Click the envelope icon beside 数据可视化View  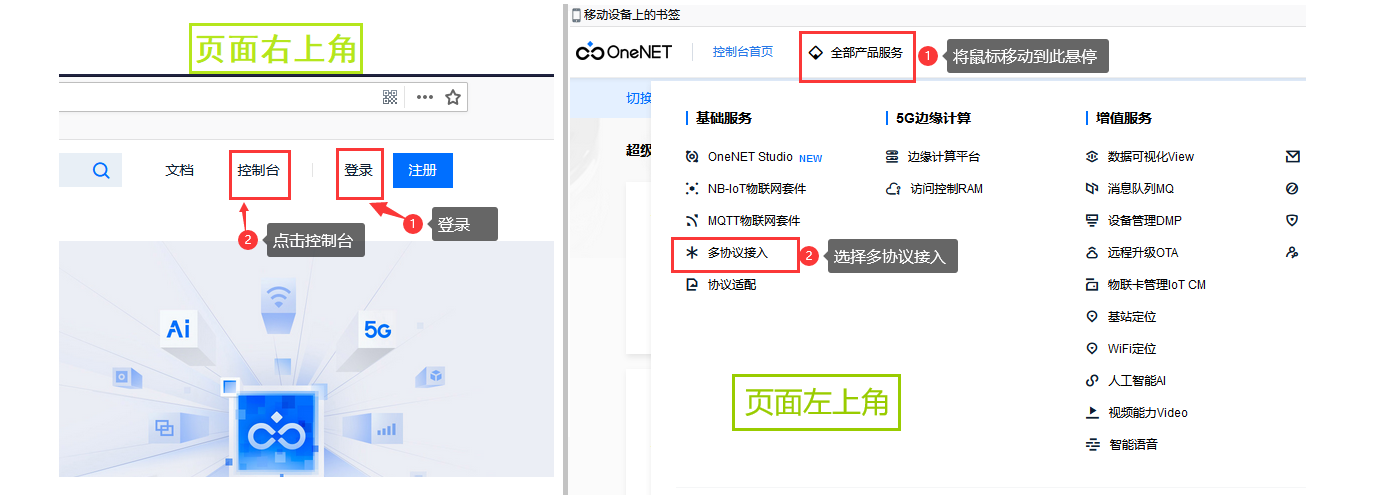[1292, 157]
